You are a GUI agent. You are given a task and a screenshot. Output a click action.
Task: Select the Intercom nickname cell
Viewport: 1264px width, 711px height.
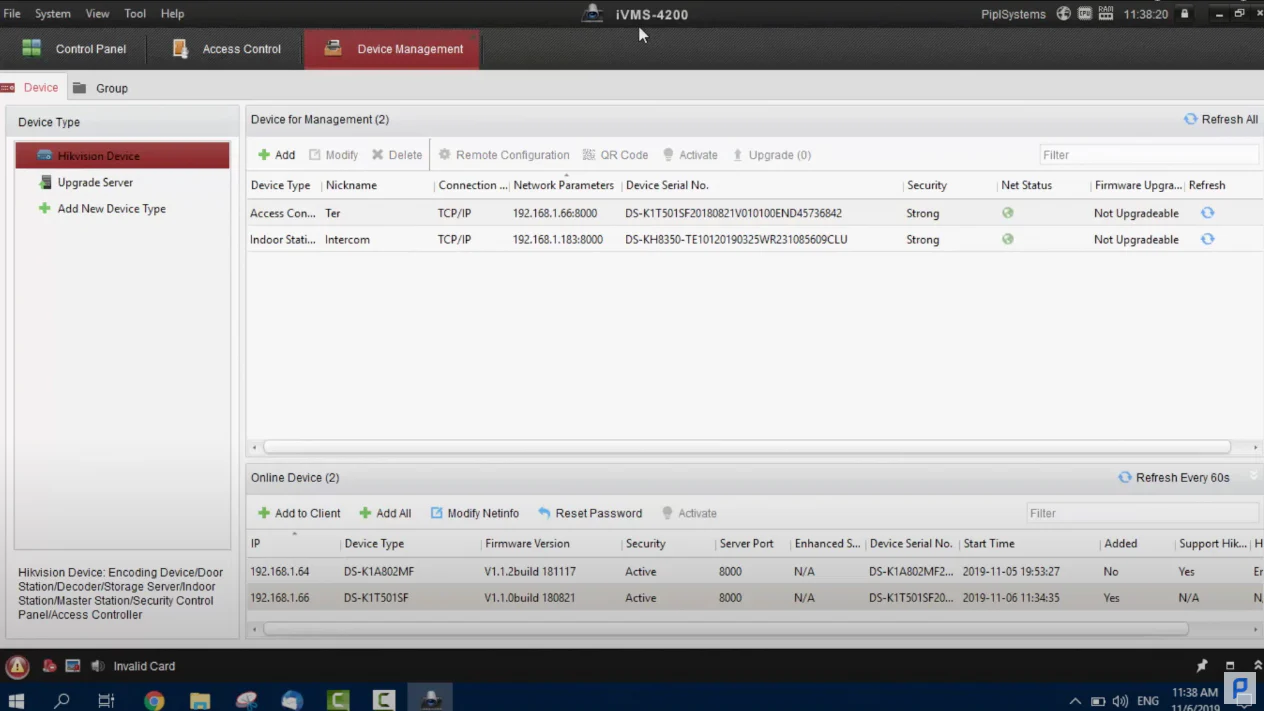point(347,240)
